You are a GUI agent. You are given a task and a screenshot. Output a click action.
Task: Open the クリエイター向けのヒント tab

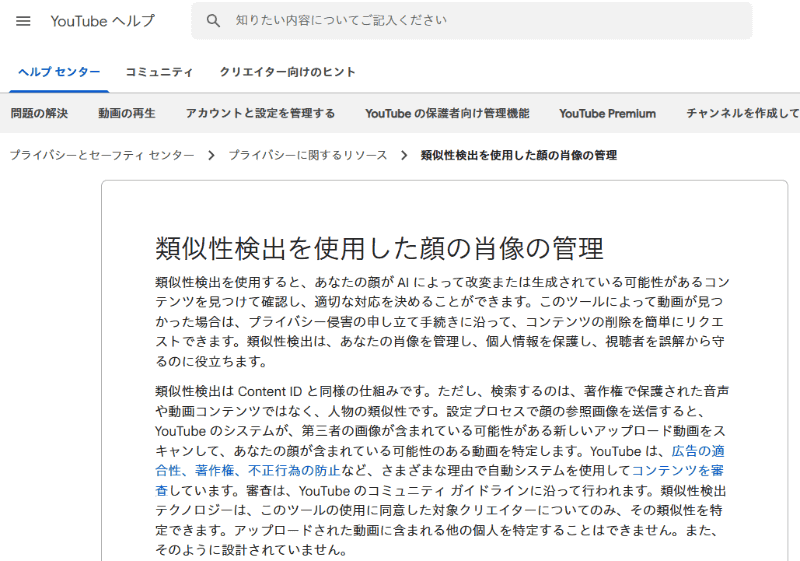tap(287, 72)
